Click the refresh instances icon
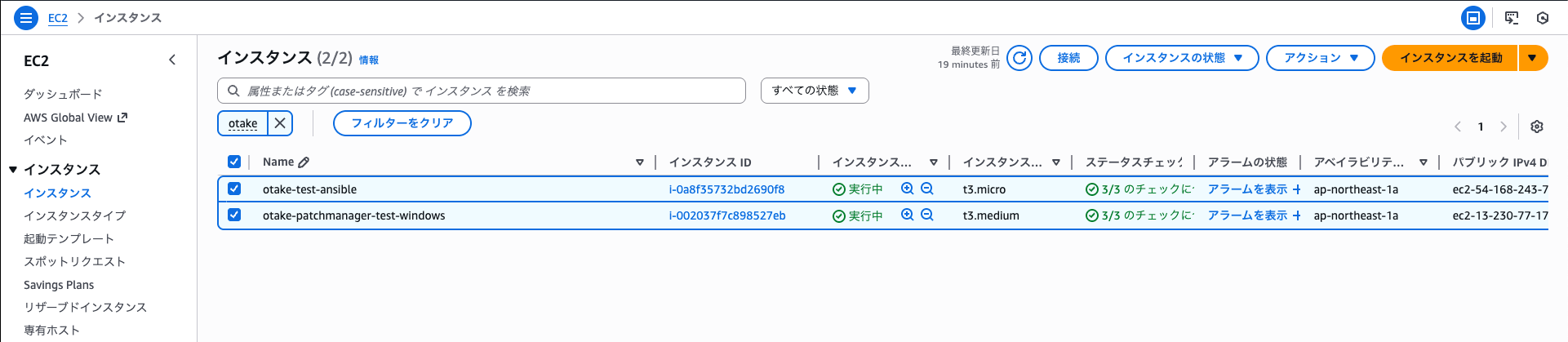 point(1019,58)
